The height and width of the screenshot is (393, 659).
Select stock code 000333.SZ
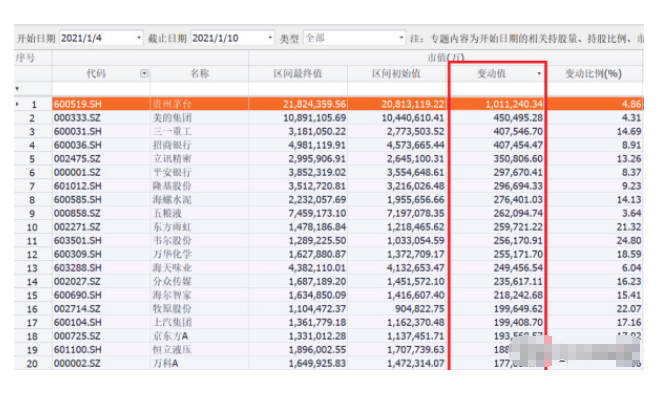(77, 118)
